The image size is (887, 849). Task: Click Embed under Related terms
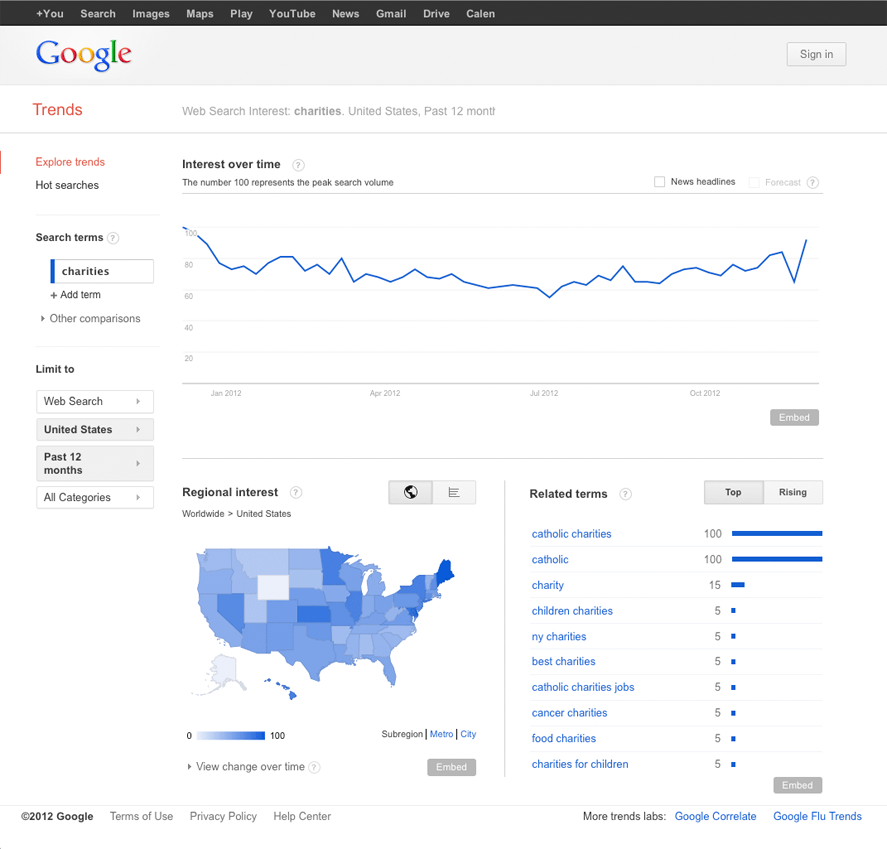[x=798, y=785]
